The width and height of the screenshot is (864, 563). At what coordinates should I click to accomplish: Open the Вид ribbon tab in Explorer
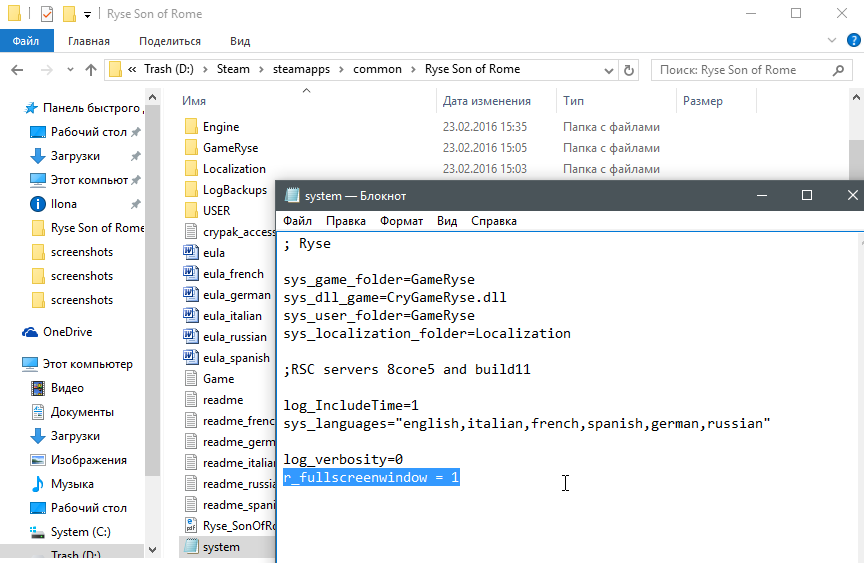pyautogui.click(x=240, y=41)
